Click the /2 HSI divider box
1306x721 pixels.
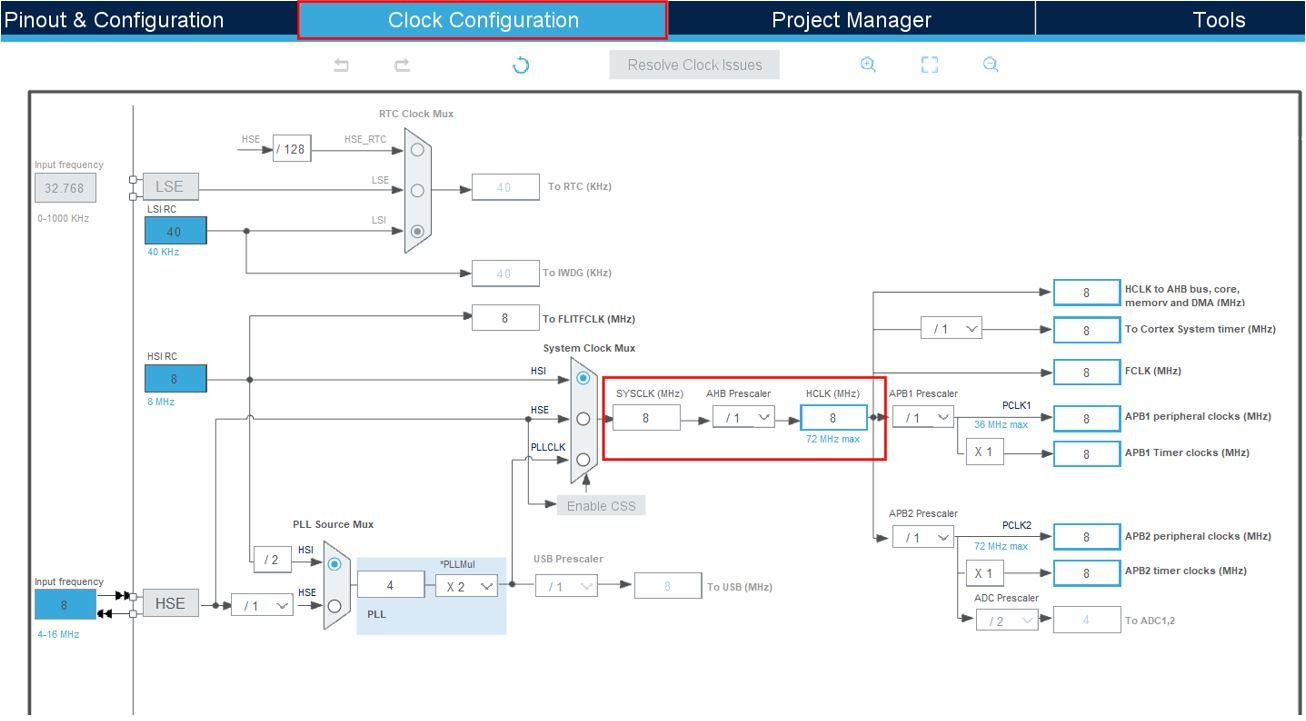click(x=272, y=560)
